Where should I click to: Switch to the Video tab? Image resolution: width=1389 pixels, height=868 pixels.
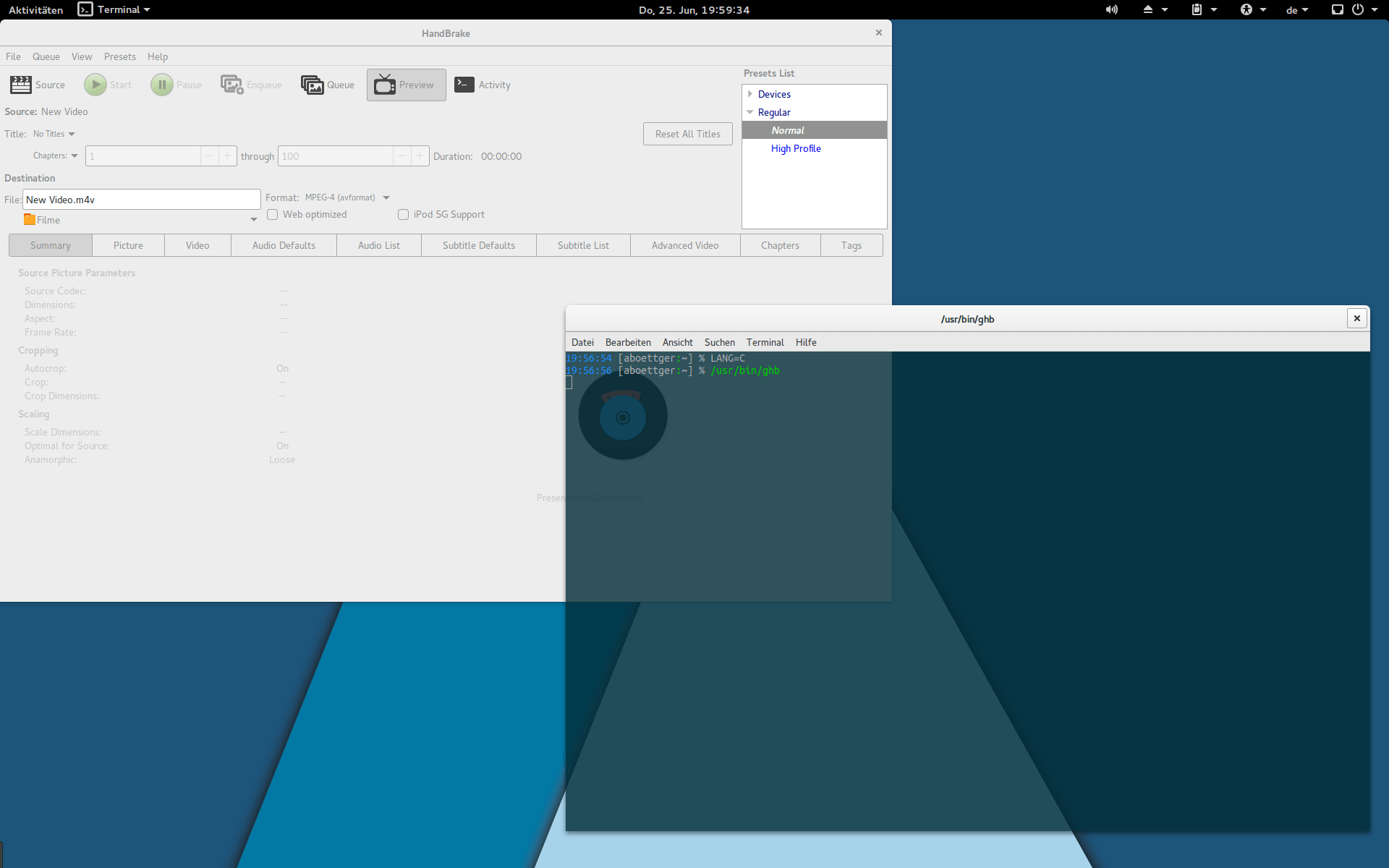pos(197,245)
